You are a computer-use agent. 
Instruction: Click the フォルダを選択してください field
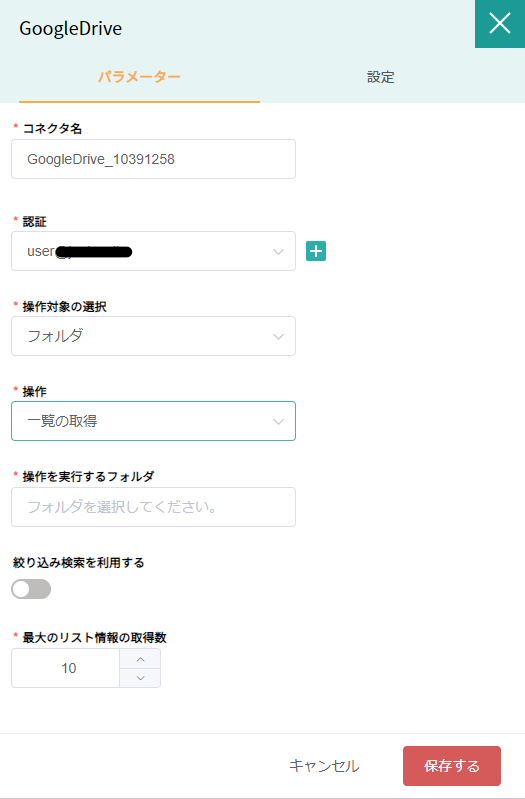153,507
